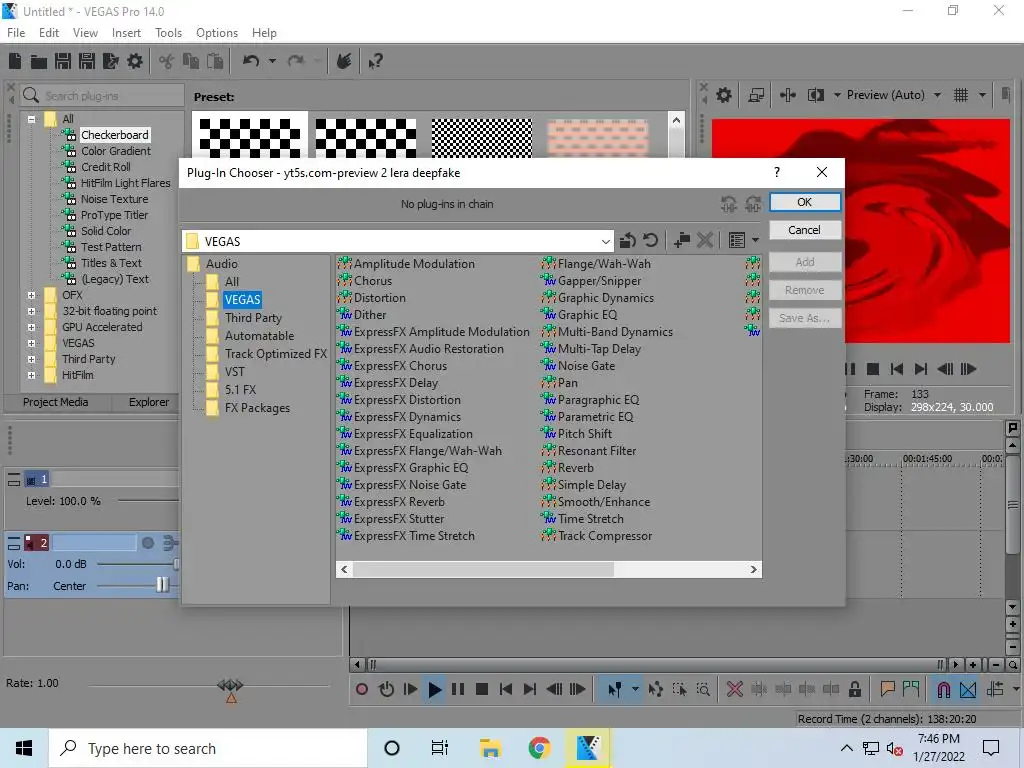
Task: Click the Views list icon in Plug-In Chooser
Action: pyautogui.click(x=737, y=240)
